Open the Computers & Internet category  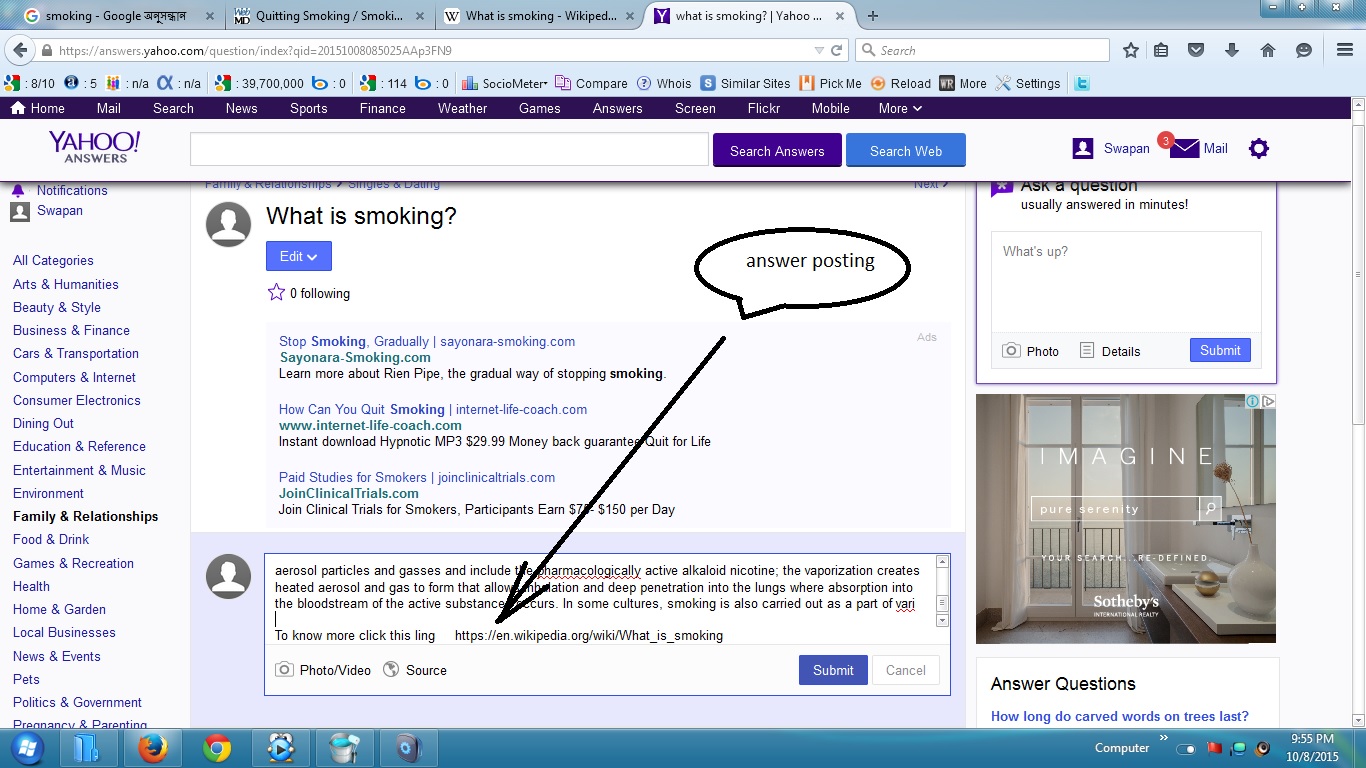click(74, 377)
